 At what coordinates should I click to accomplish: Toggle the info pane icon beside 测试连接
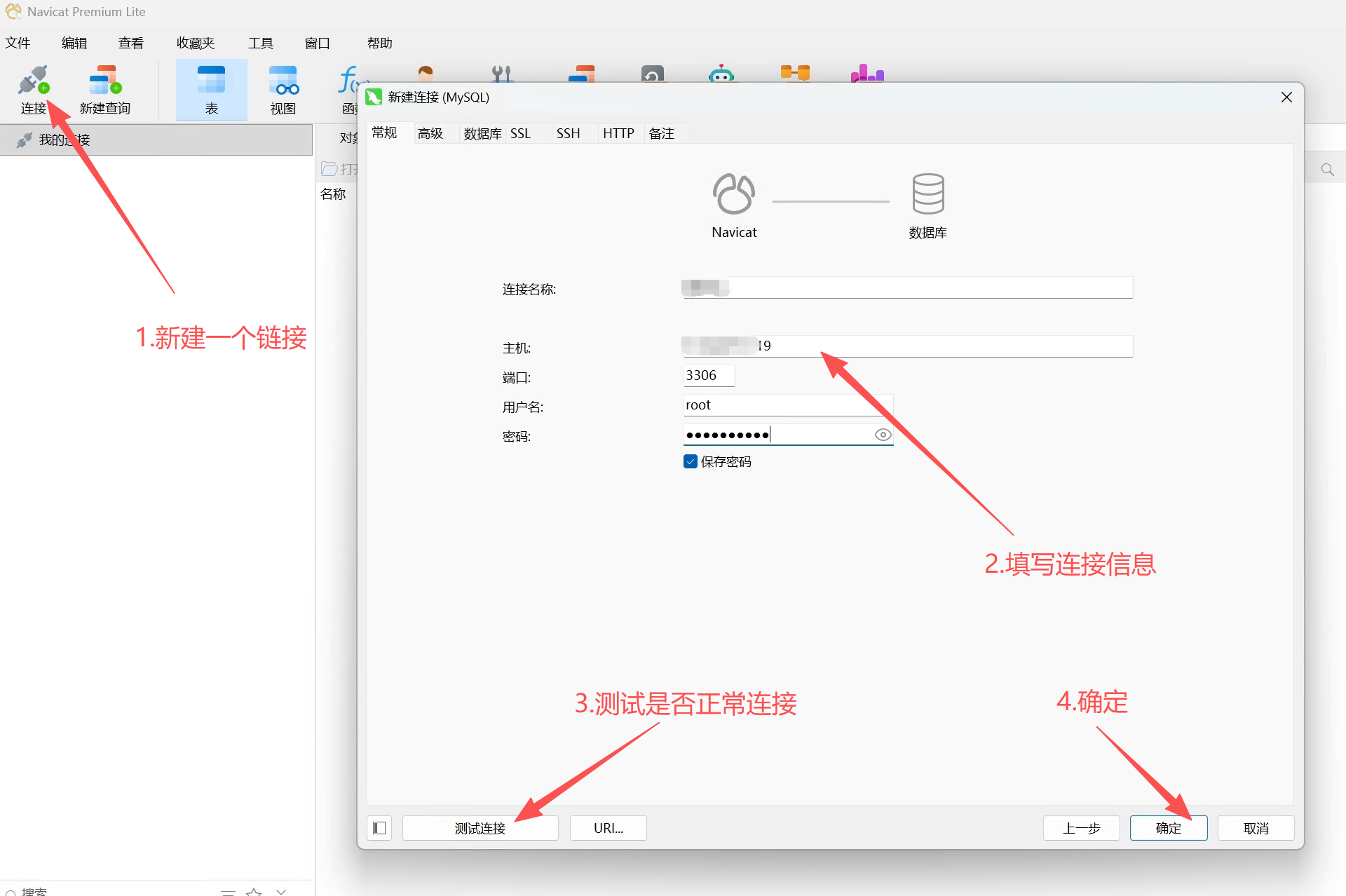[x=379, y=828]
